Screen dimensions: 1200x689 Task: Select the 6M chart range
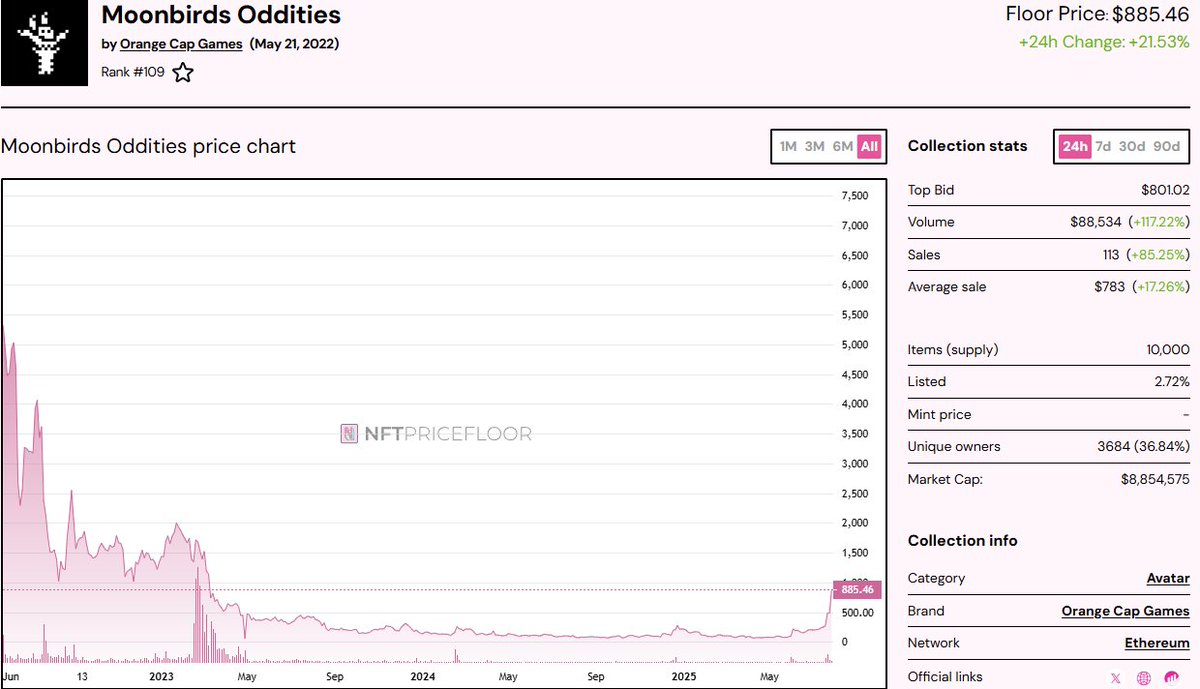coord(843,146)
